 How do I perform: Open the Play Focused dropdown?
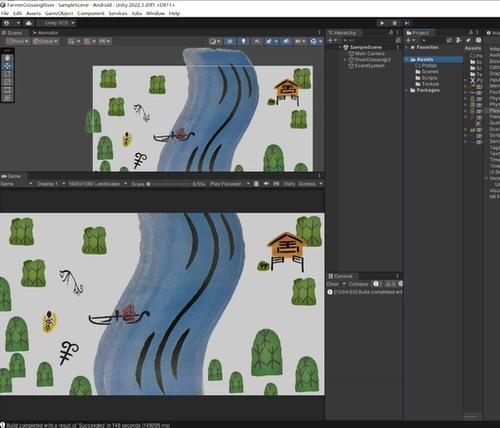click(x=230, y=184)
